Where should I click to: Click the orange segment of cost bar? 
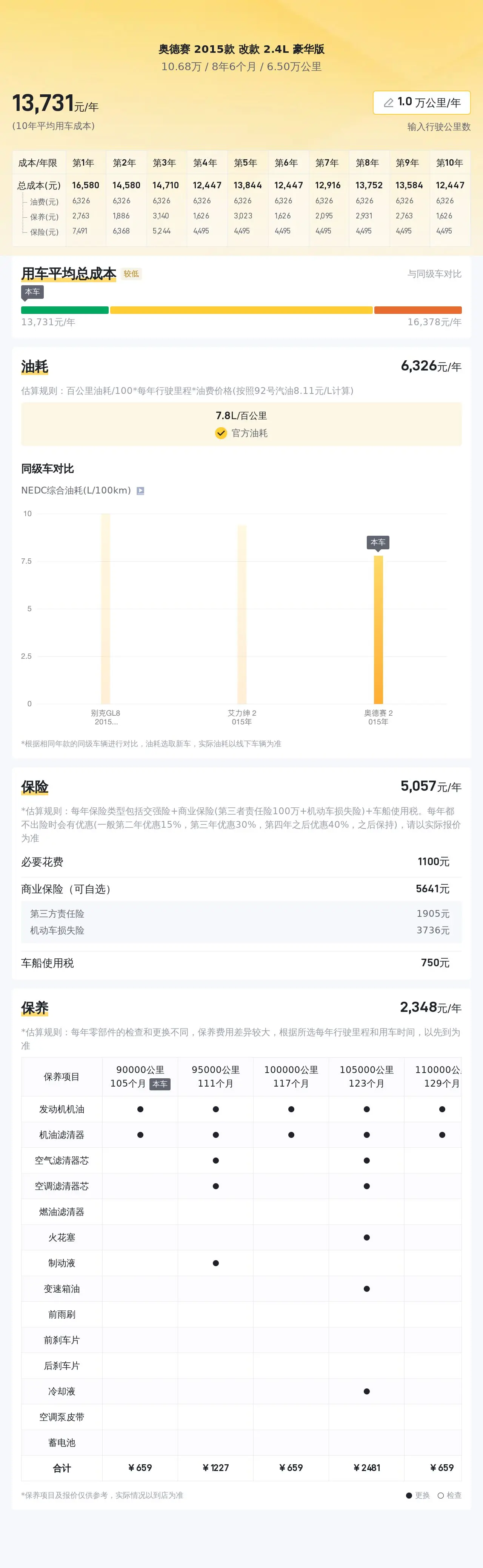point(418,310)
